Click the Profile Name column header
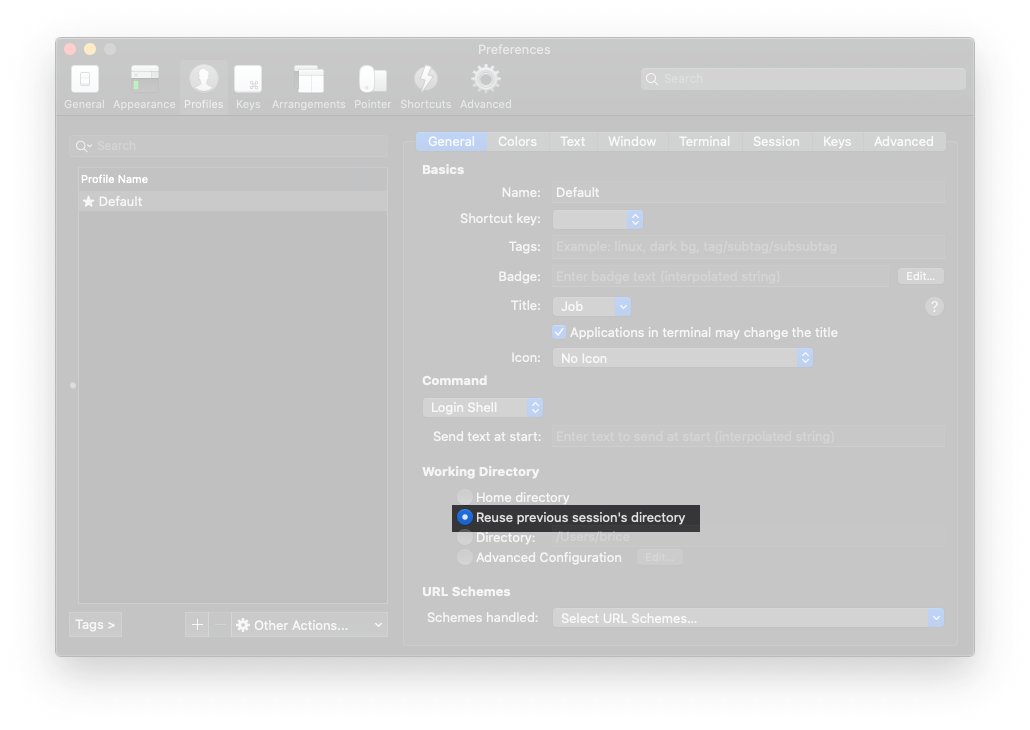 click(233, 179)
